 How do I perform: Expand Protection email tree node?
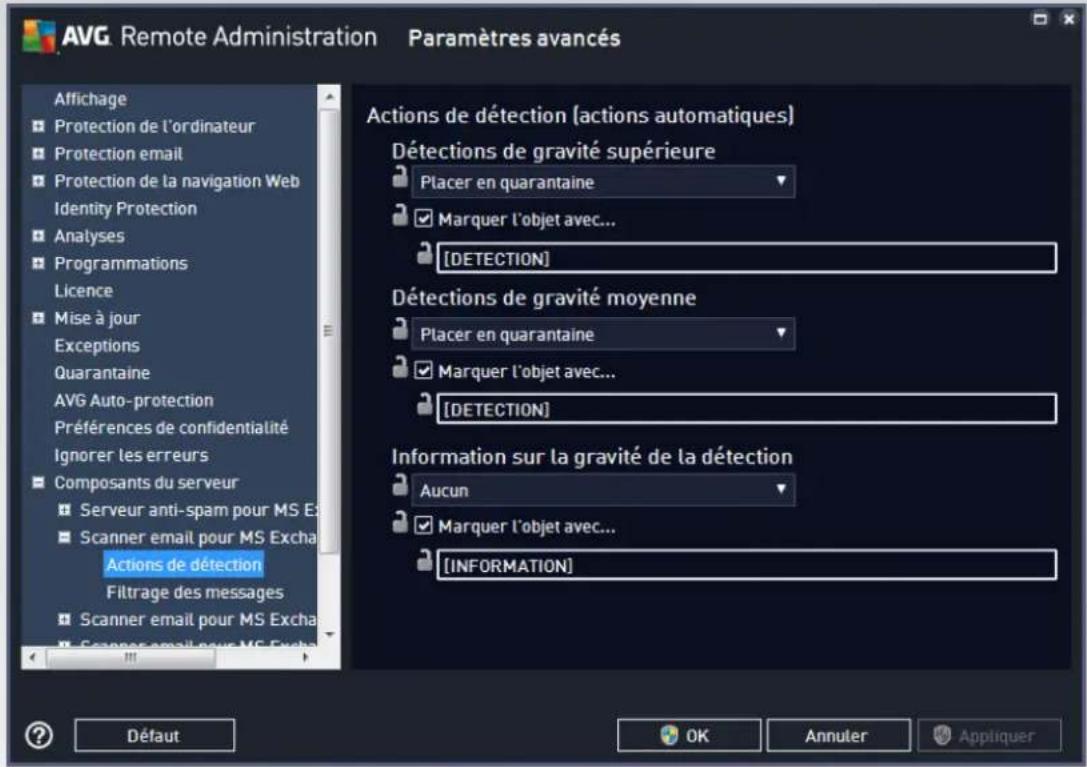tap(39, 153)
